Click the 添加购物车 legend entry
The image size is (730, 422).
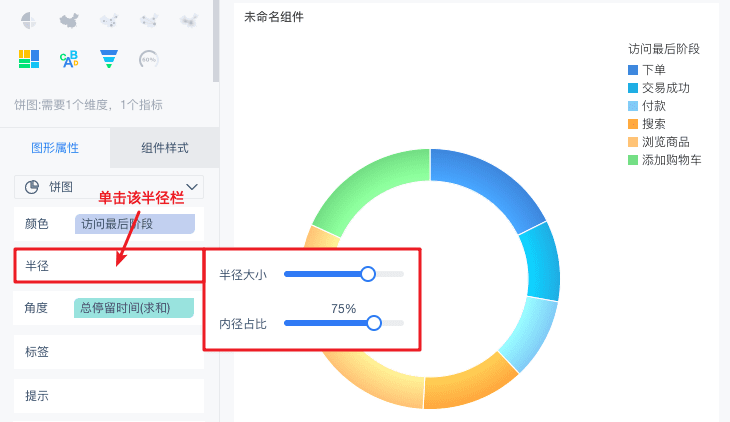click(665, 160)
